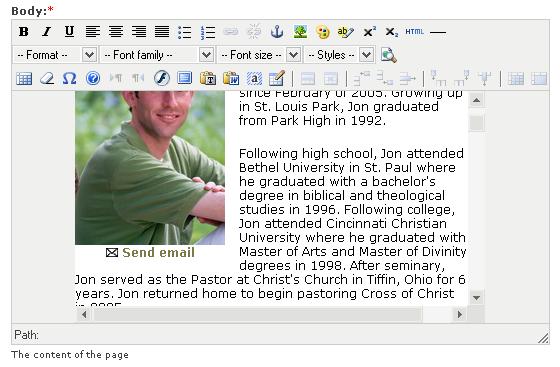Apply justify full alignment
The height and width of the screenshot is (367, 560).
162,32
